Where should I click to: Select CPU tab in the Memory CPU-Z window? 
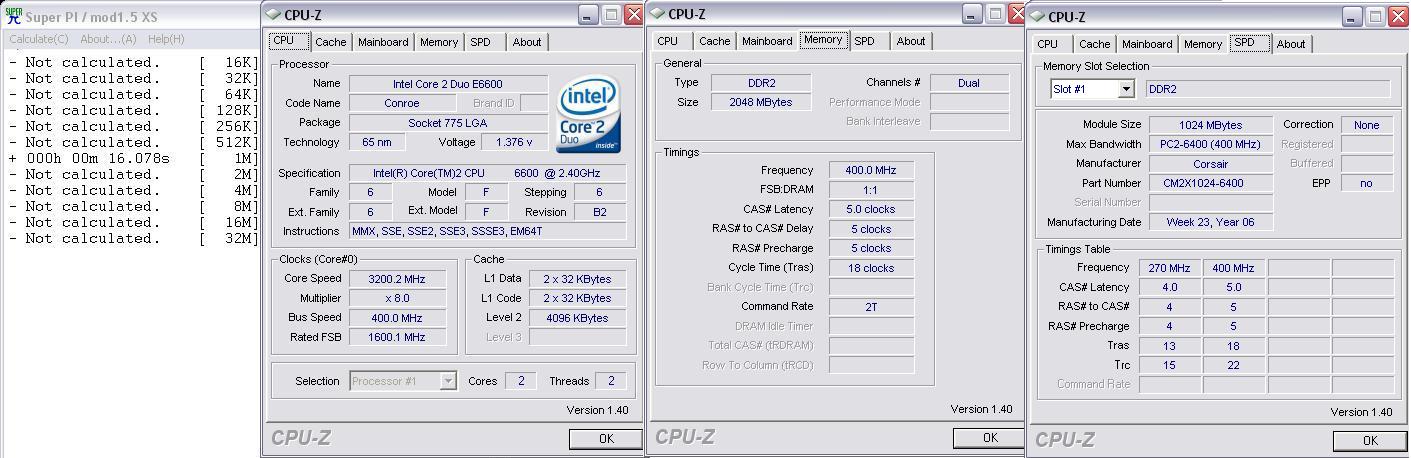(x=668, y=41)
